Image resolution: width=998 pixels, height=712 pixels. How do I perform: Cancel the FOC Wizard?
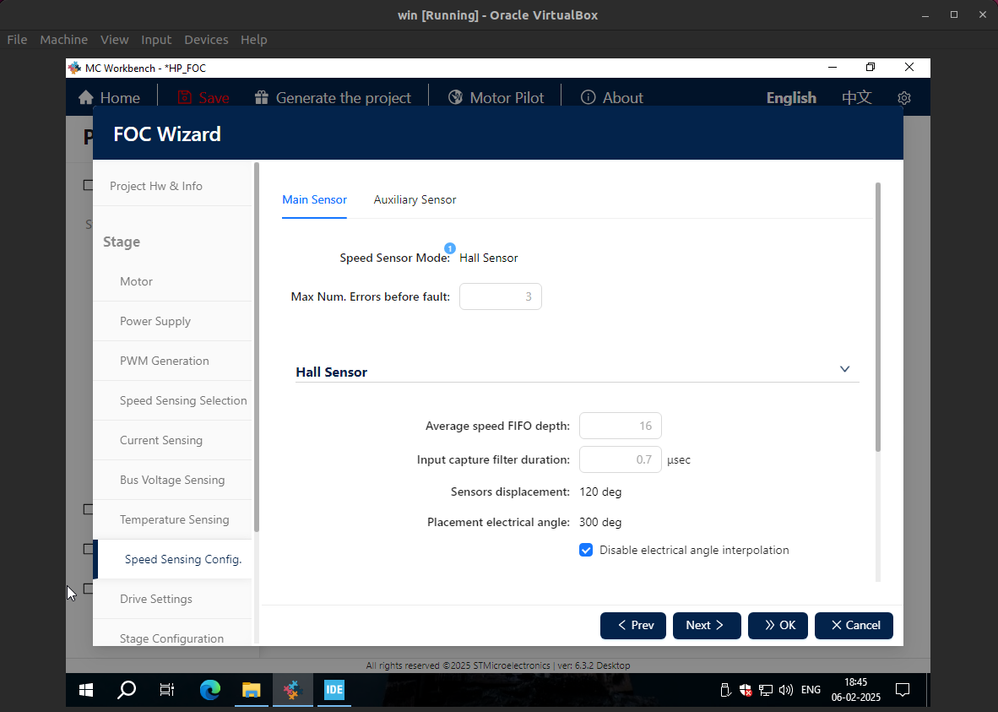click(854, 625)
